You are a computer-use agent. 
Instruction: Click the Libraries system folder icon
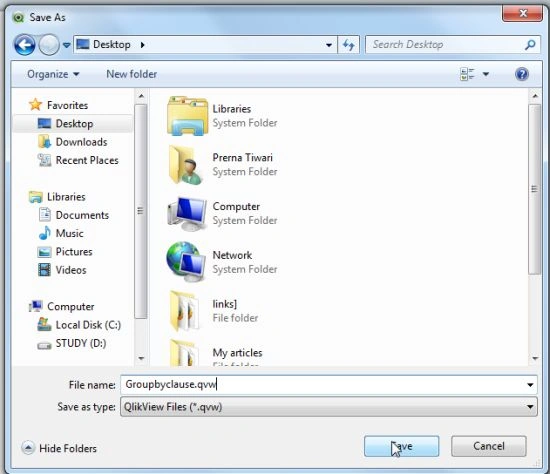point(187,116)
